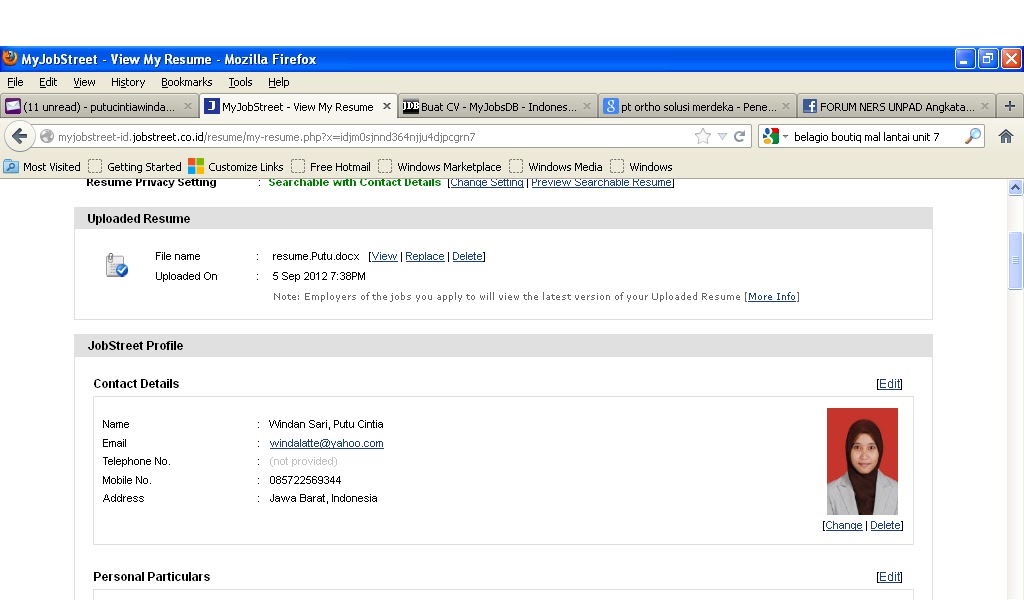Go to the Firefox home page icon
Screen dimensions: 1024x600
coord(1006,136)
